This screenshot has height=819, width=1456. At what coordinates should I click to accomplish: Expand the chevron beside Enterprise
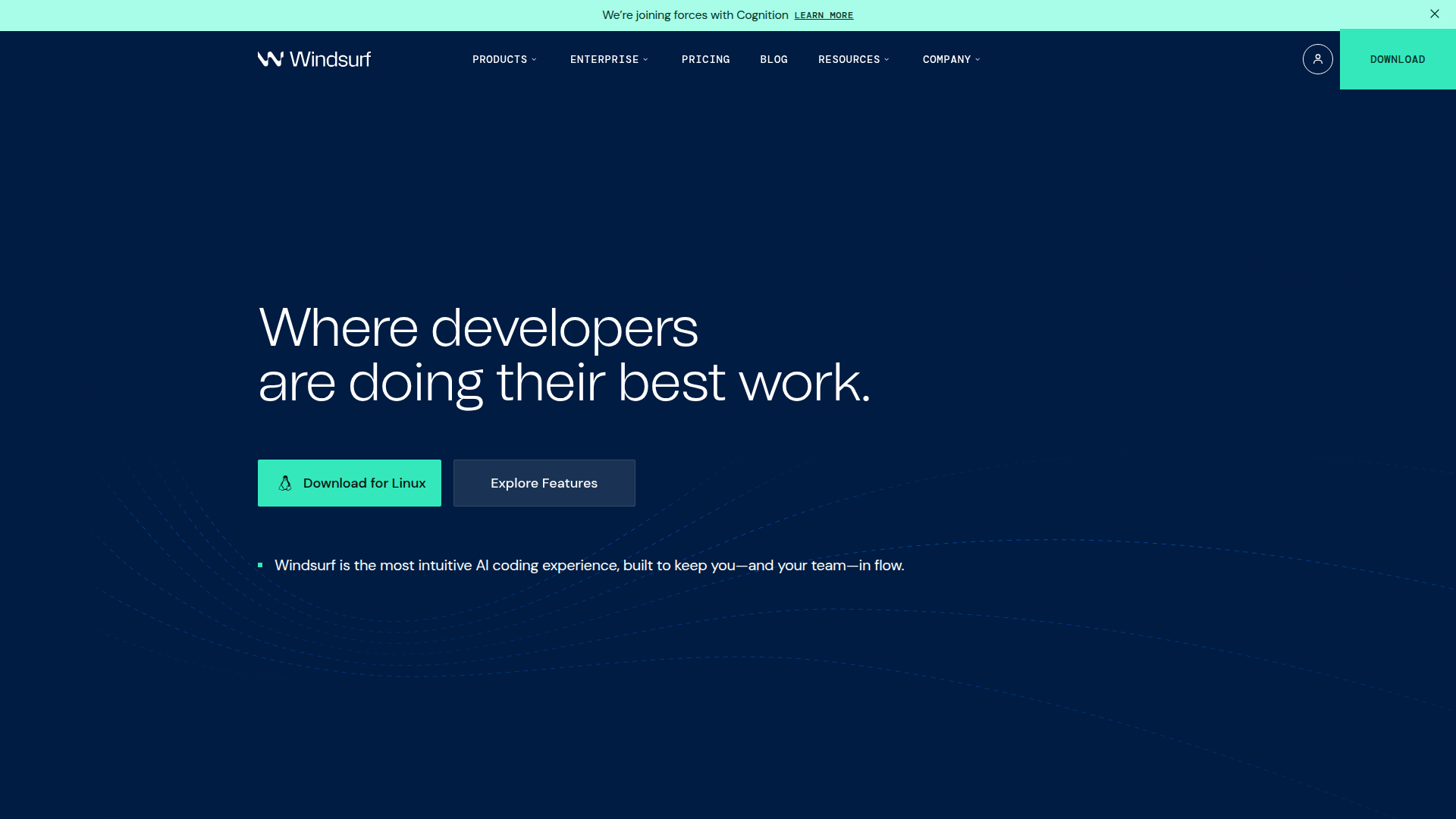[645, 59]
